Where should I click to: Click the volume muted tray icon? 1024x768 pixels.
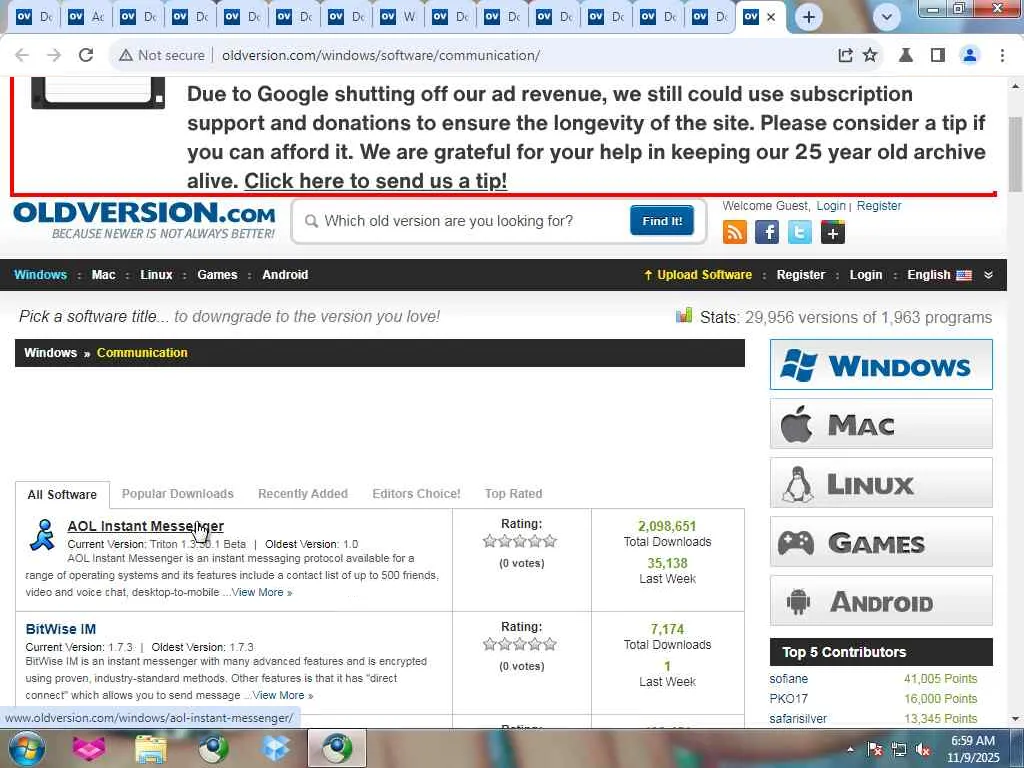click(923, 749)
